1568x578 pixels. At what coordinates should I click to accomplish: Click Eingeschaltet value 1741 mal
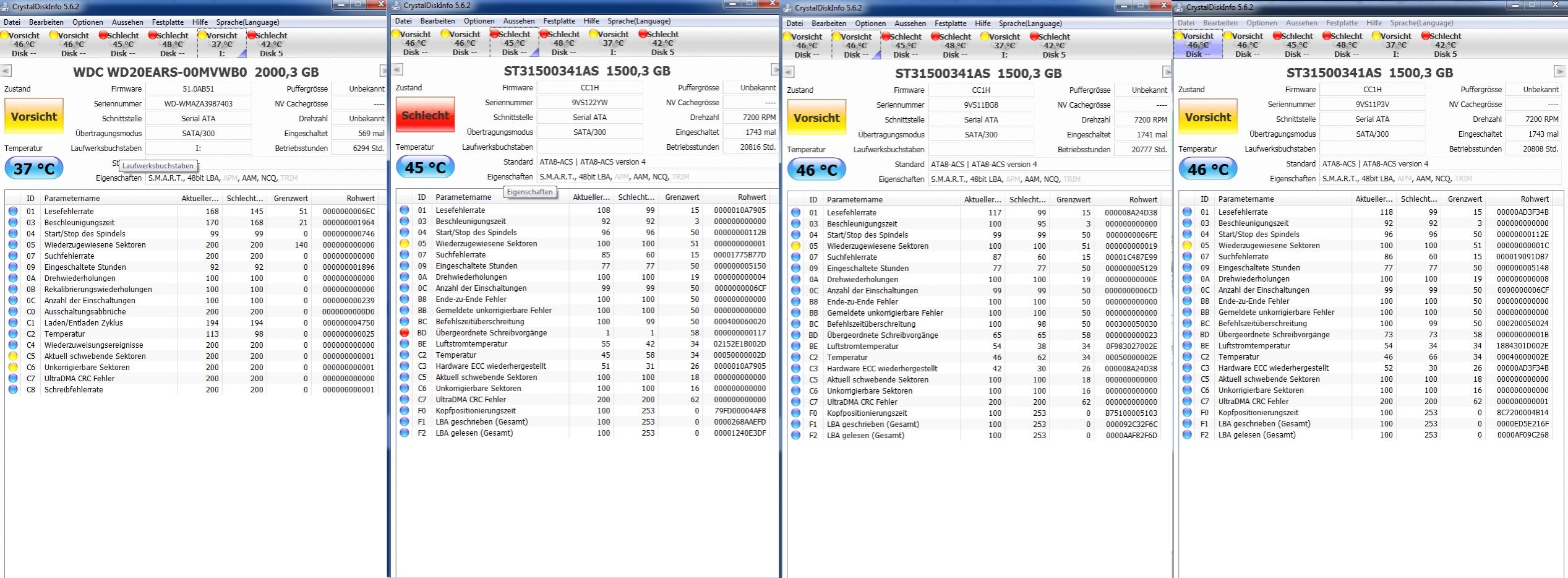point(1142,135)
